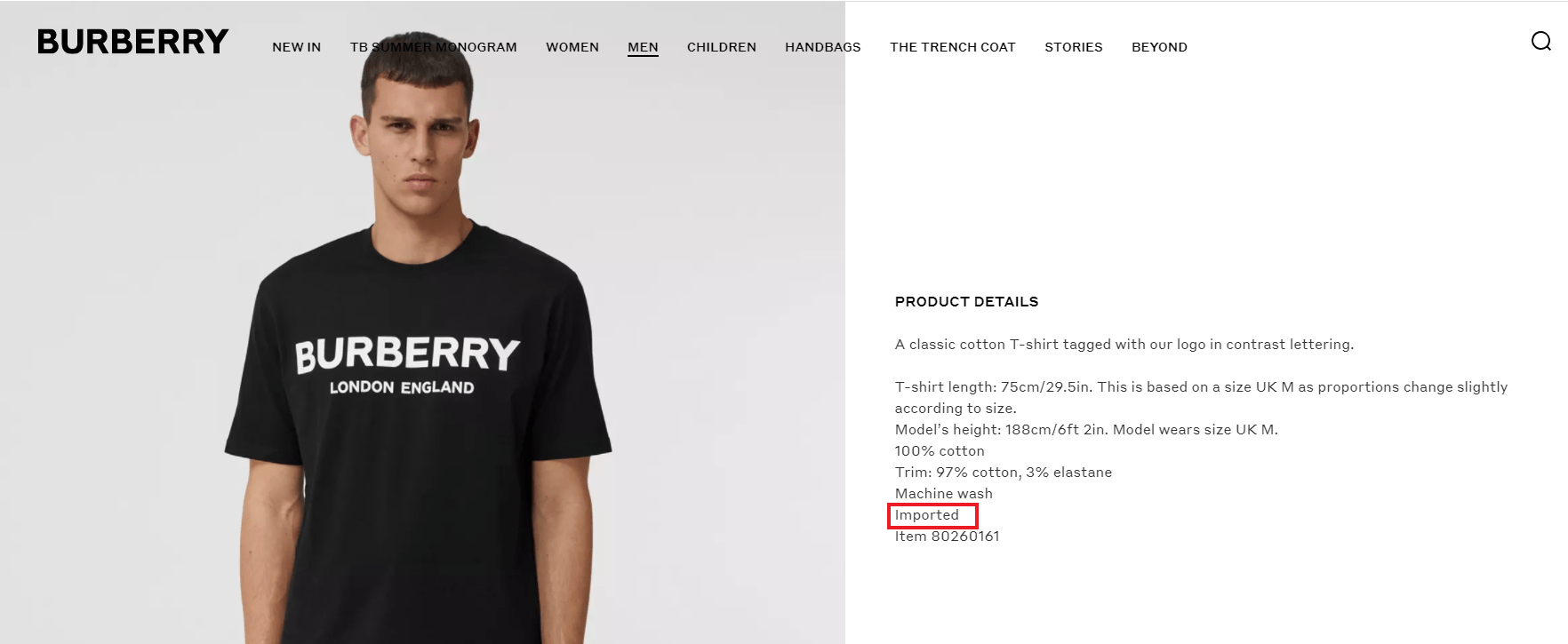Open the MEN menu item
This screenshot has width=1568, height=644.
643,47
